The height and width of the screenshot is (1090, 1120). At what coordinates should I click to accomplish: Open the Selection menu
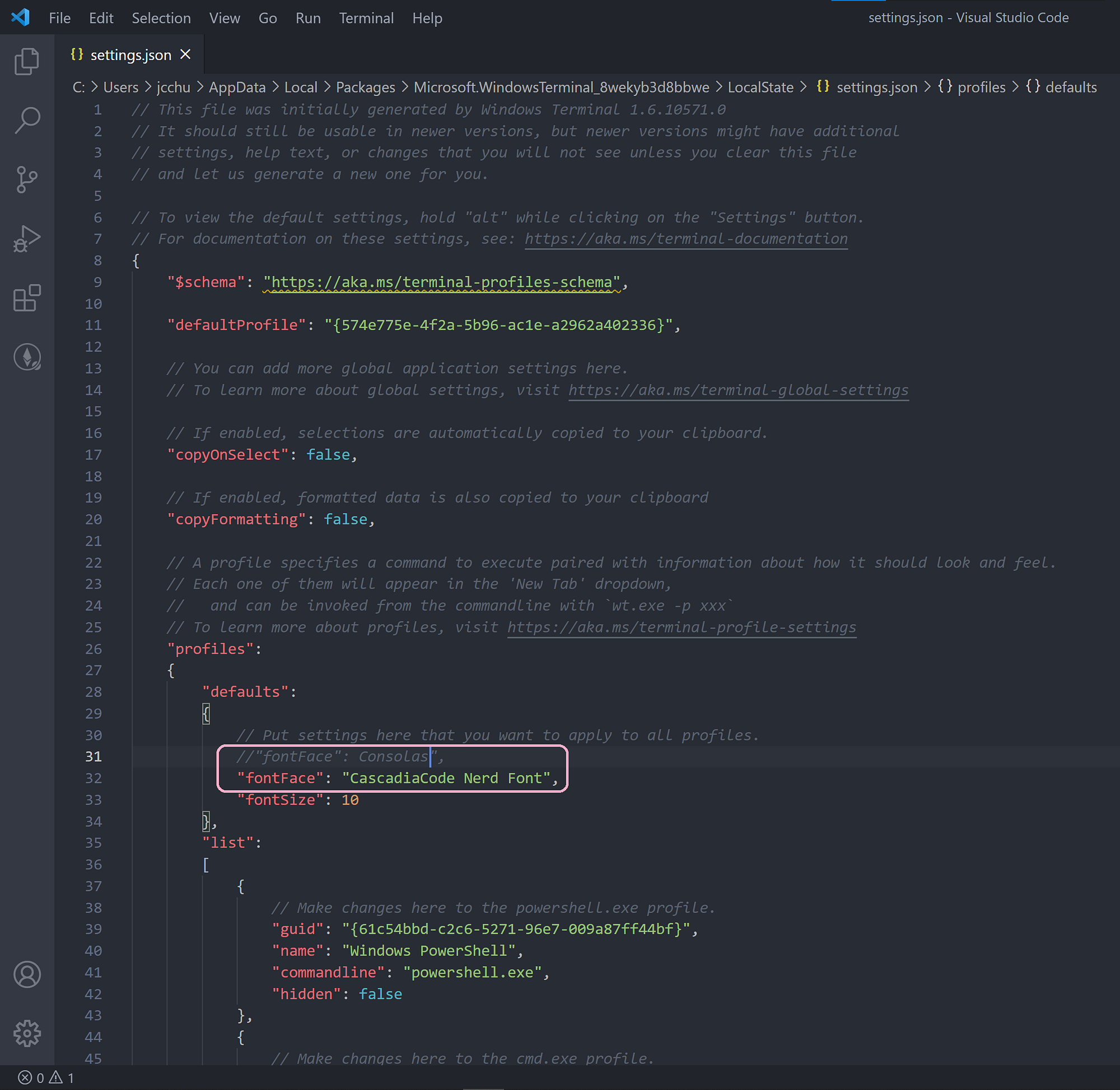coord(161,18)
